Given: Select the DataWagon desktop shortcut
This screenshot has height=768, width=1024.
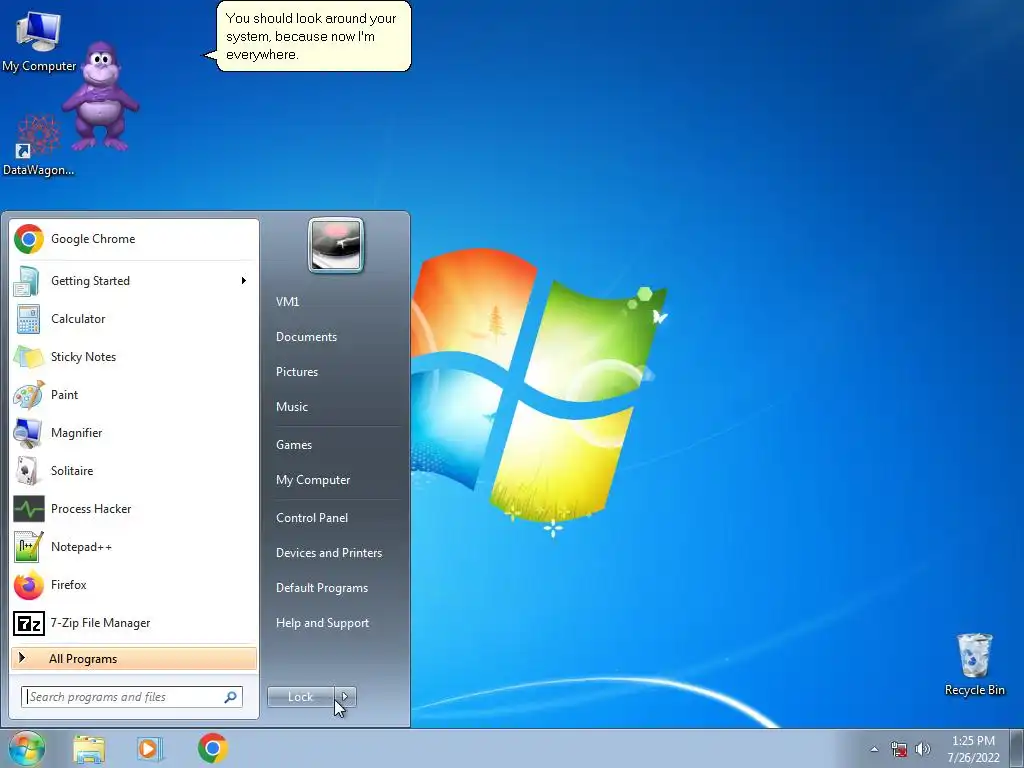Looking at the screenshot, I should pyautogui.click(x=38, y=145).
